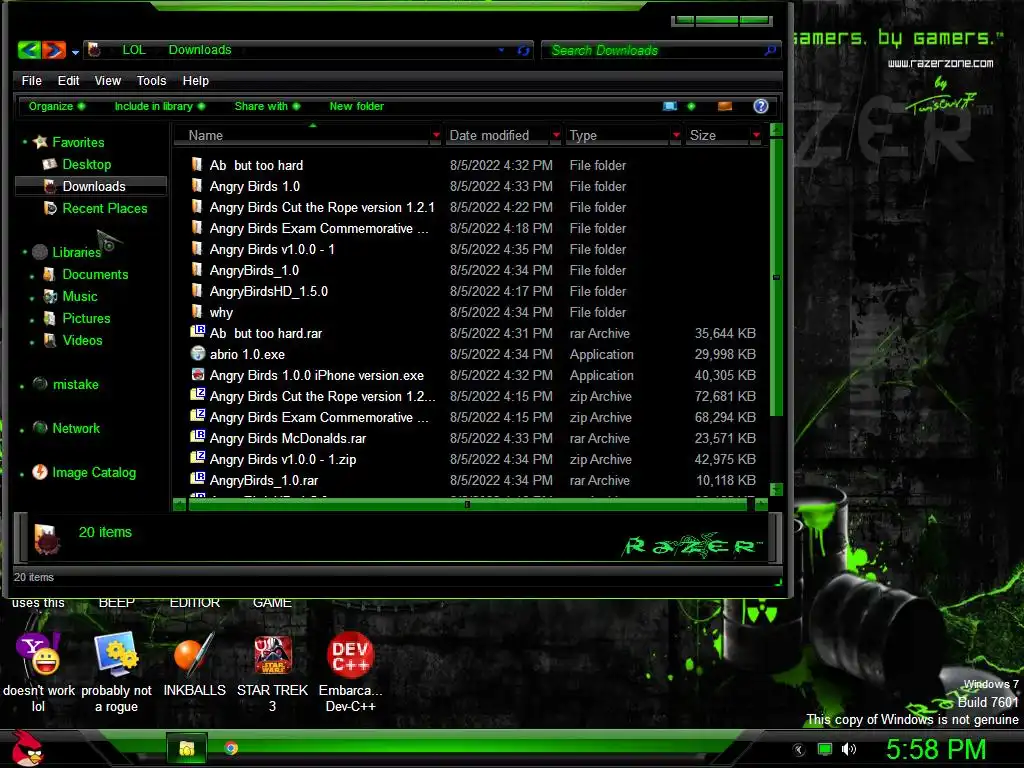Screen dimensions: 1024x768
Task: Open the Share with dropdown
Action: click(x=267, y=106)
